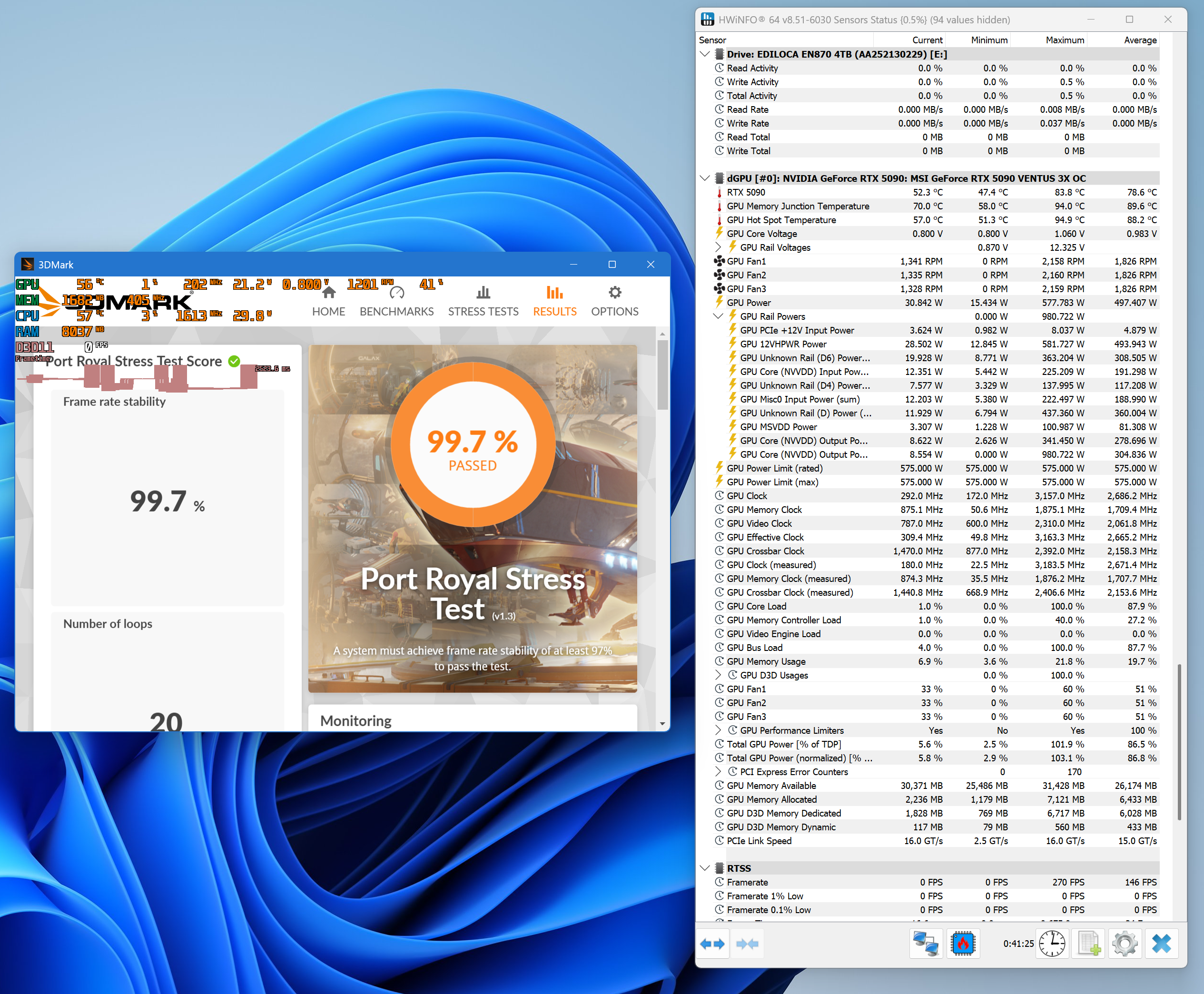Expand the GPU Performance Limiters row
This screenshot has width=1204, height=994.
(719, 730)
